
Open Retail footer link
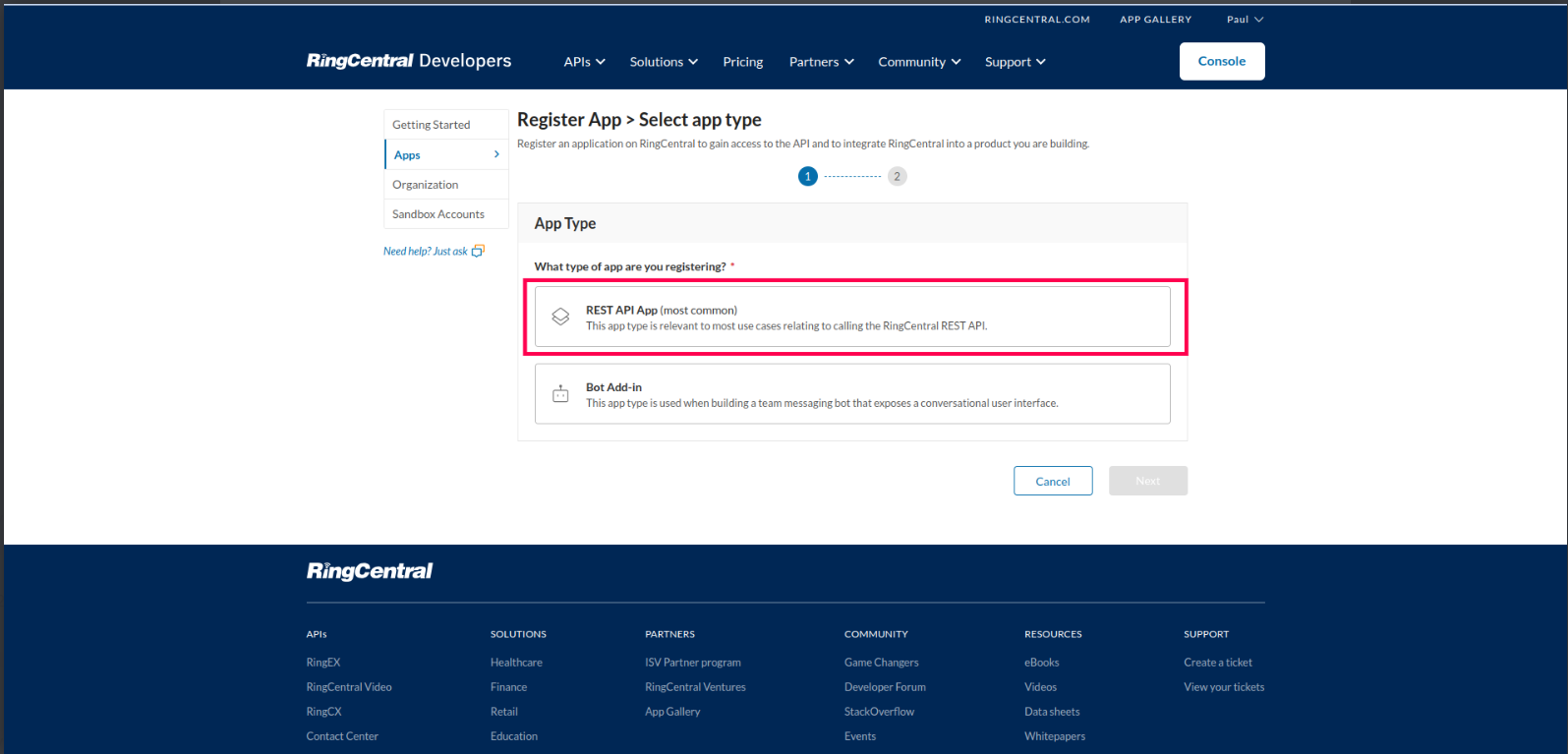click(x=504, y=712)
